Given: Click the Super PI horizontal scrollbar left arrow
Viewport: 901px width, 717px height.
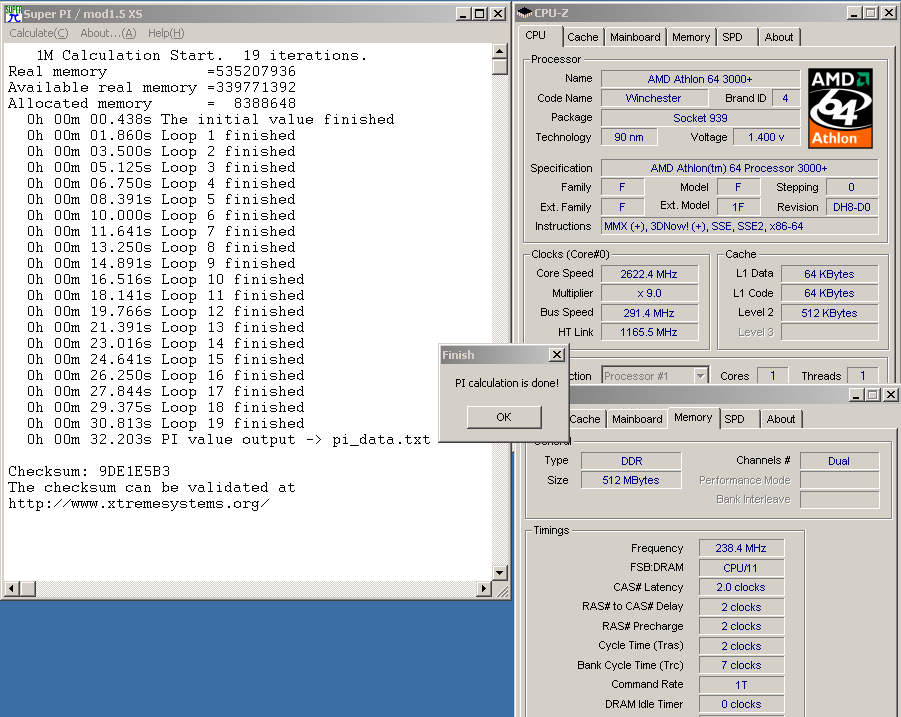Looking at the screenshot, I should [11, 588].
